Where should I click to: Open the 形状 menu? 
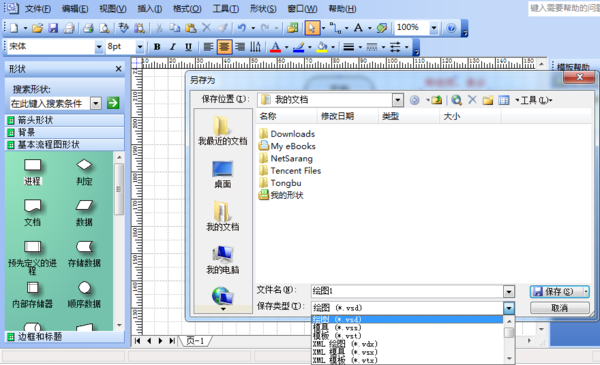[263, 8]
